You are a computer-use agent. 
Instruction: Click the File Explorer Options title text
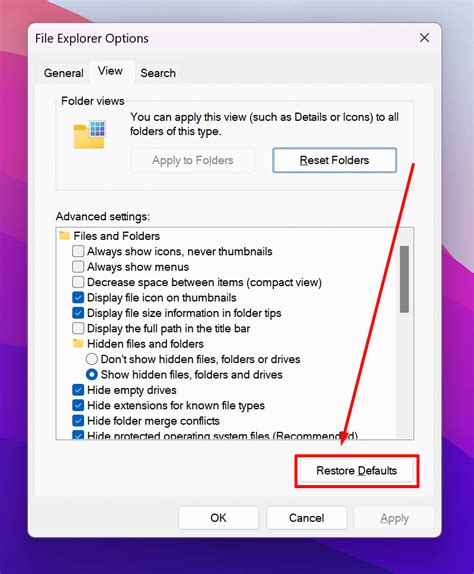point(92,38)
